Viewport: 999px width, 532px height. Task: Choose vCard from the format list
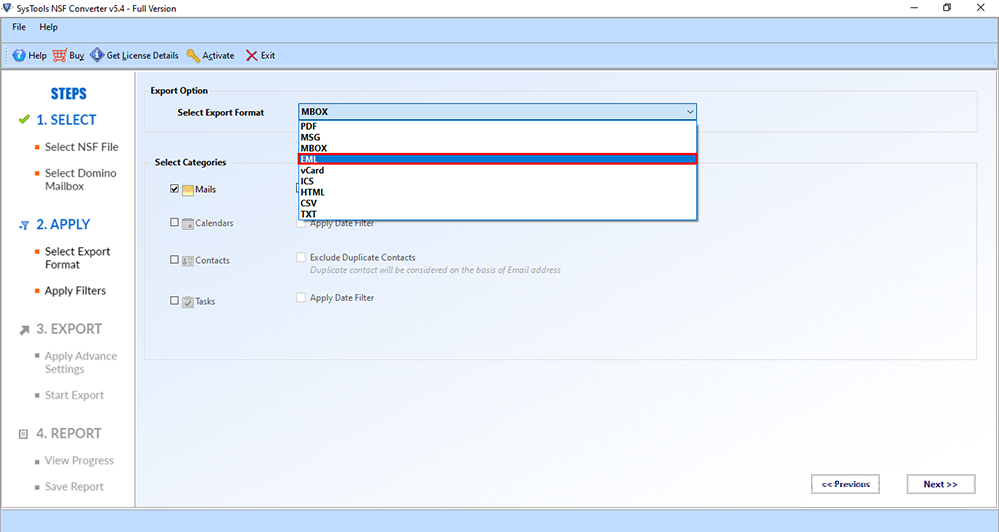(498, 170)
